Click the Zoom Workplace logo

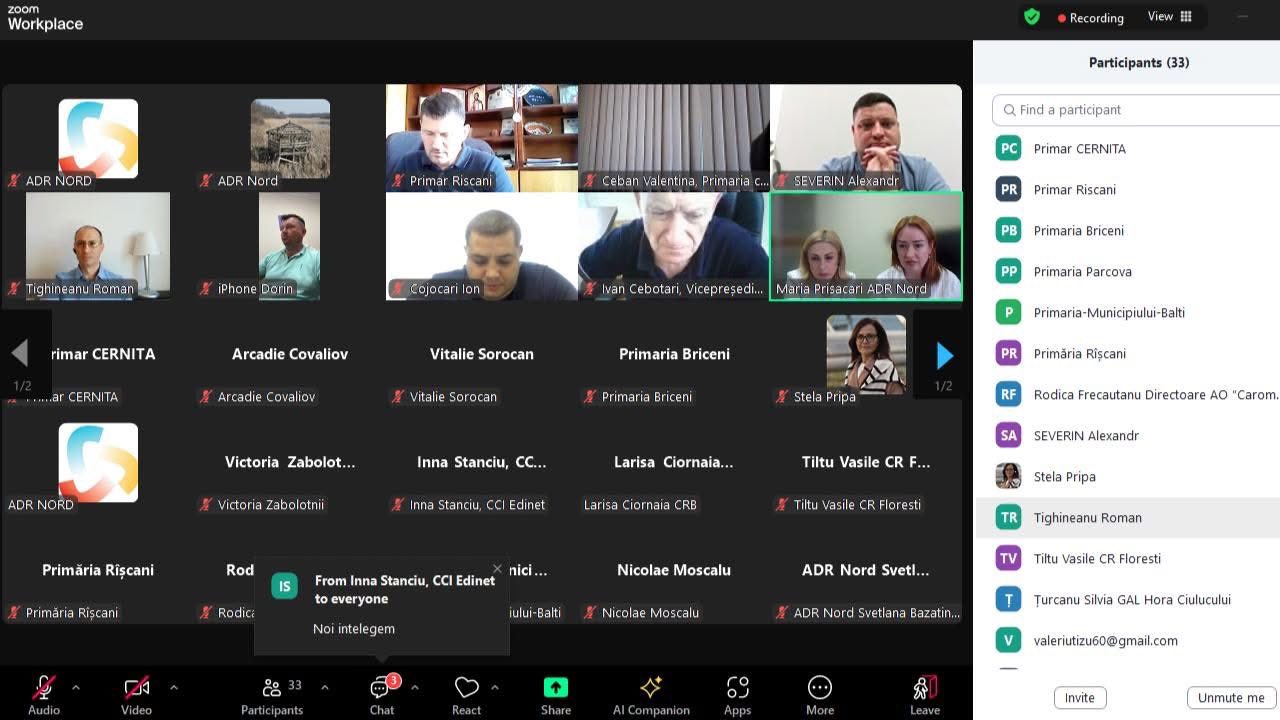(45, 18)
